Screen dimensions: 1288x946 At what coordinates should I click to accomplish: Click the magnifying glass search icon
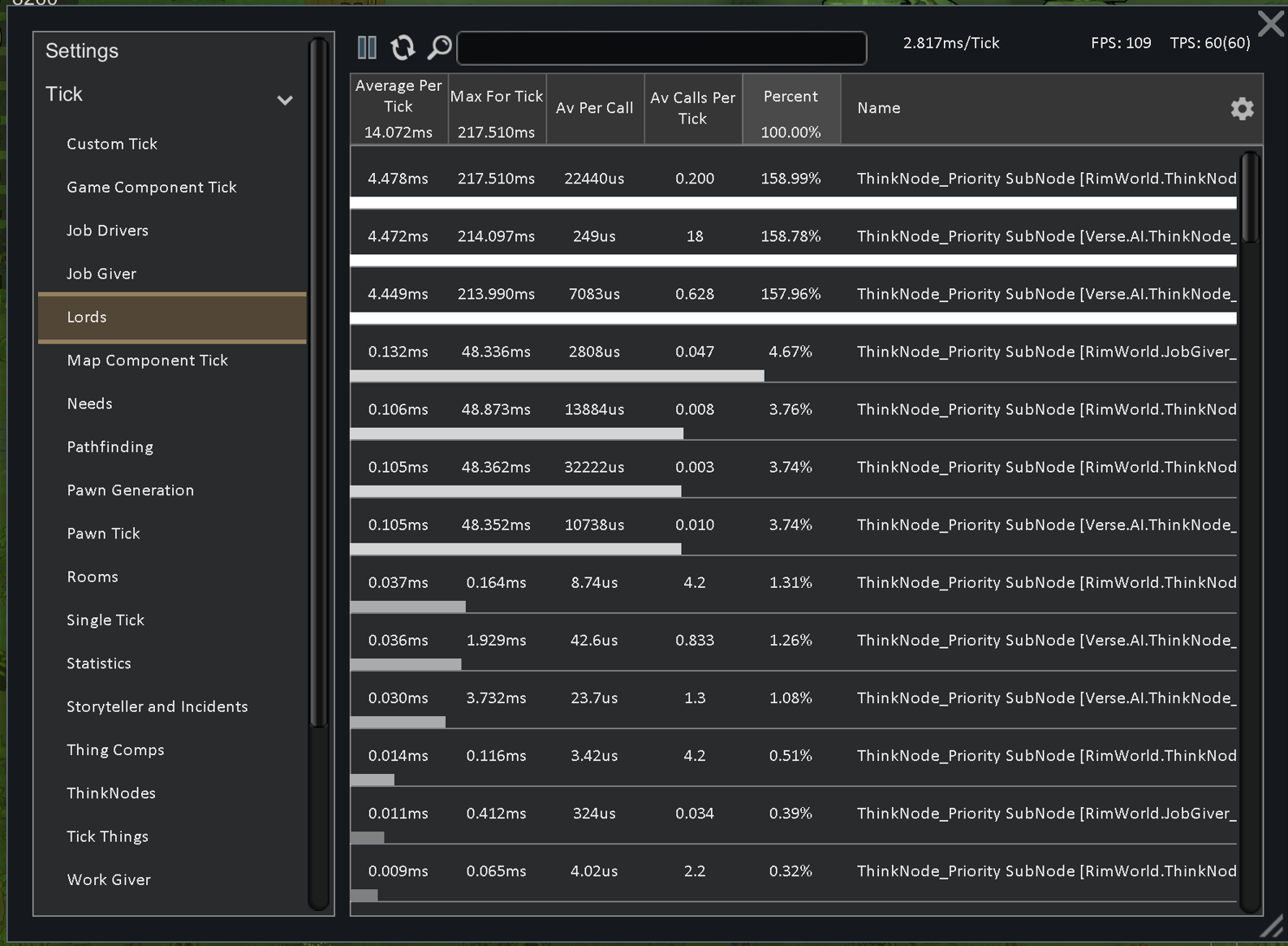pyautogui.click(x=439, y=47)
